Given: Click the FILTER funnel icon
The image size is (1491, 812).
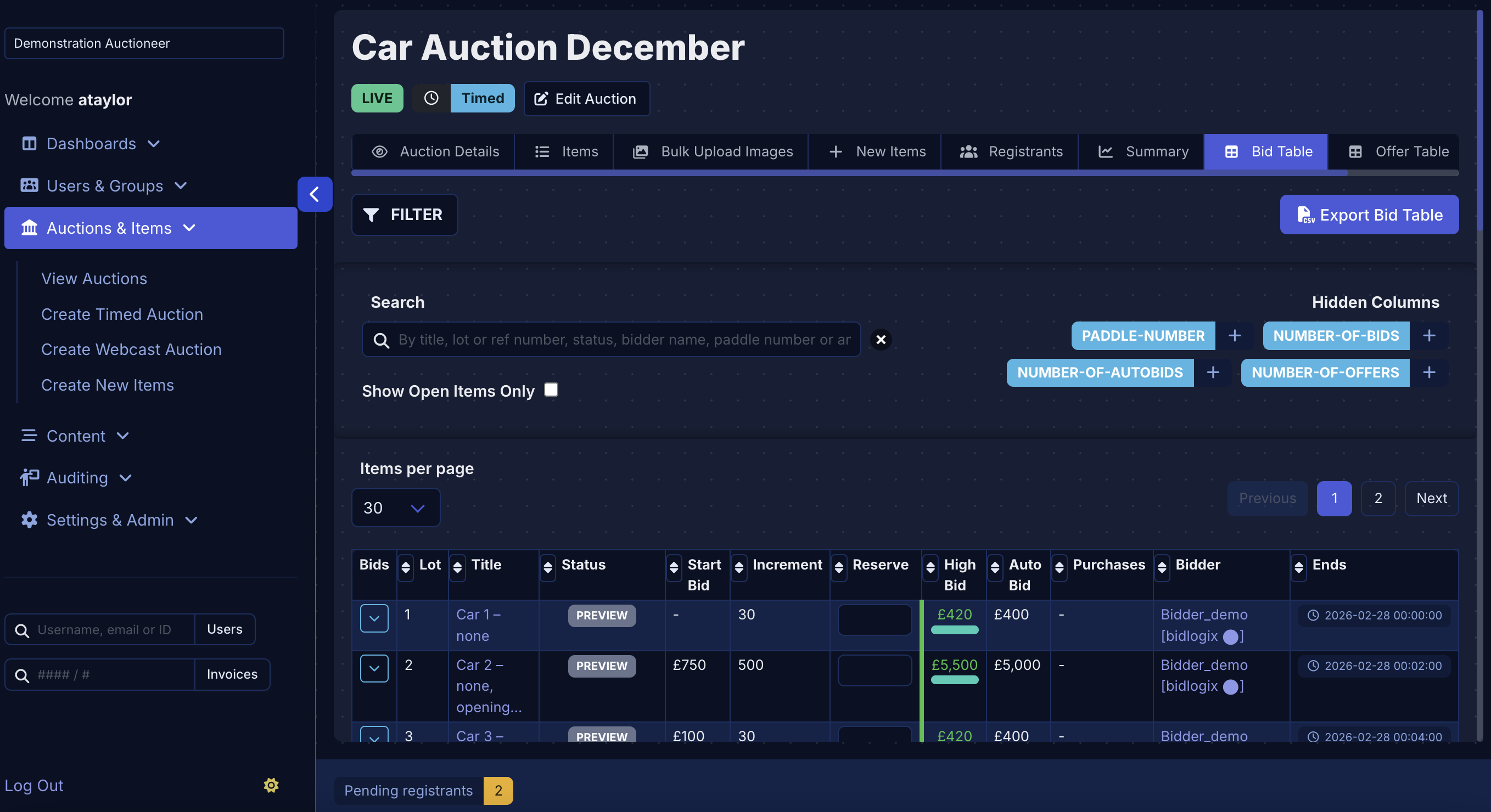Looking at the screenshot, I should 372,215.
